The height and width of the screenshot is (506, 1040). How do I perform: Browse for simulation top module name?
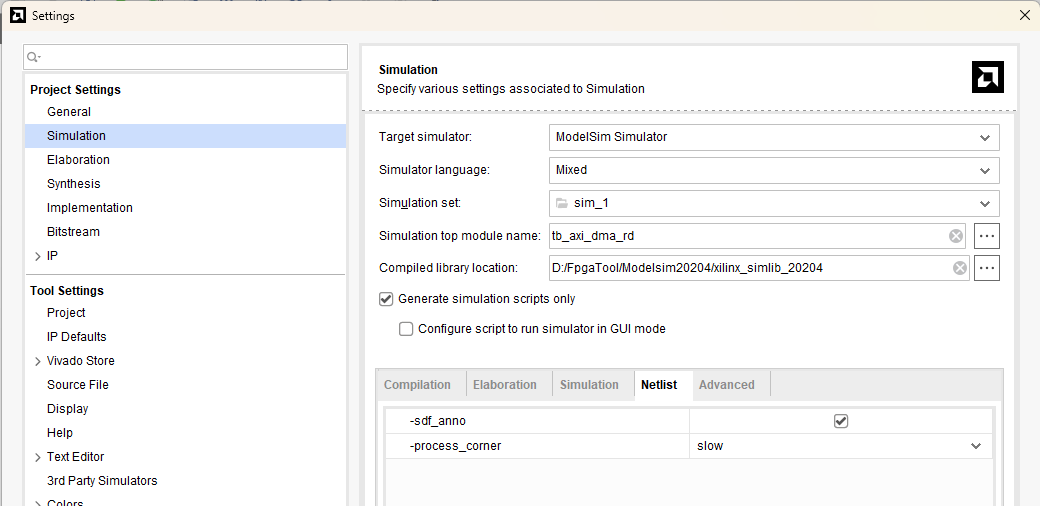[986, 236]
